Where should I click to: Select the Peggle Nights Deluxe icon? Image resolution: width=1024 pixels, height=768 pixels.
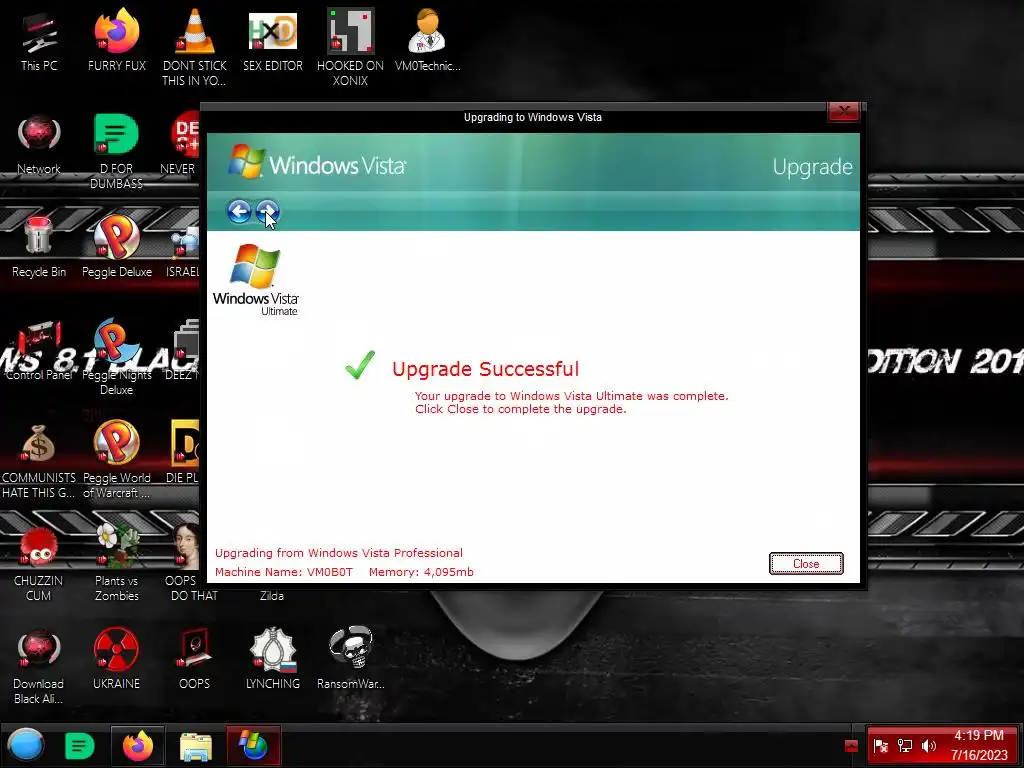pos(116,357)
